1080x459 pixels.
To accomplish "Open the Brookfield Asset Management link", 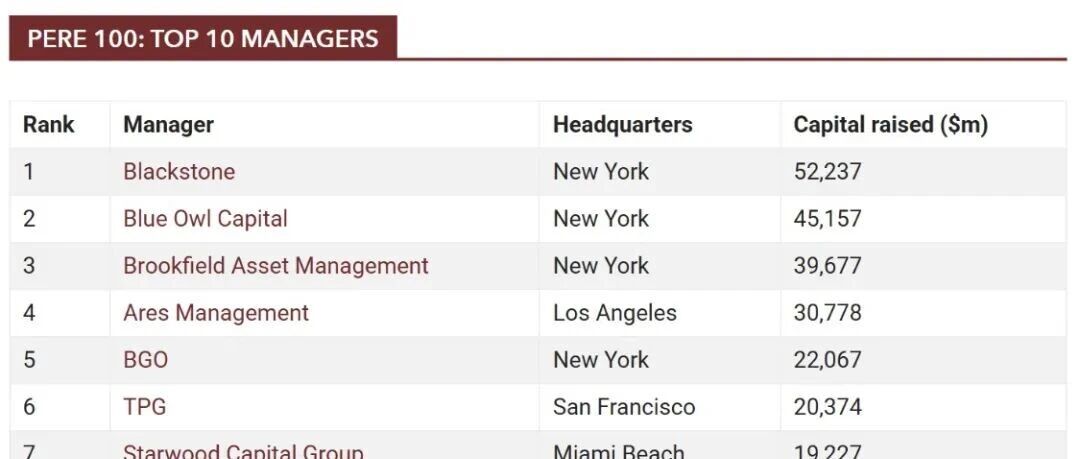I will pyautogui.click(x=276, y=265).
